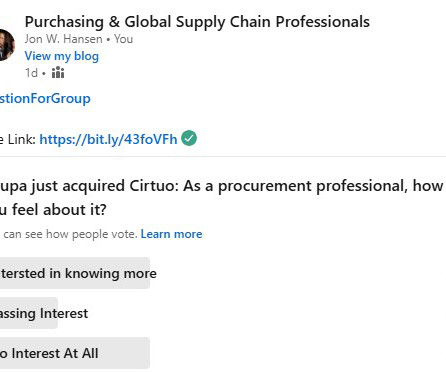
Task: Click the word Cirtuo in the poll question
Action: (154, 186)
